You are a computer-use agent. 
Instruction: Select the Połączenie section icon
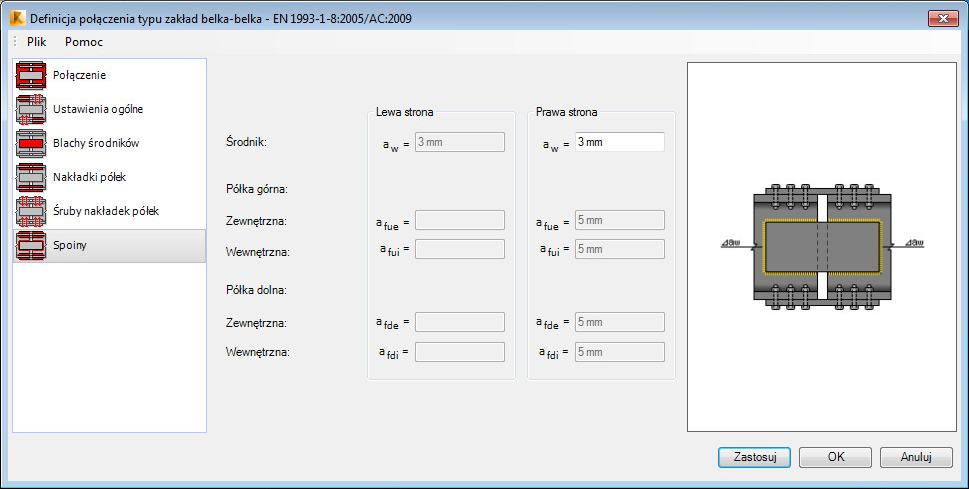pos(31,75)
